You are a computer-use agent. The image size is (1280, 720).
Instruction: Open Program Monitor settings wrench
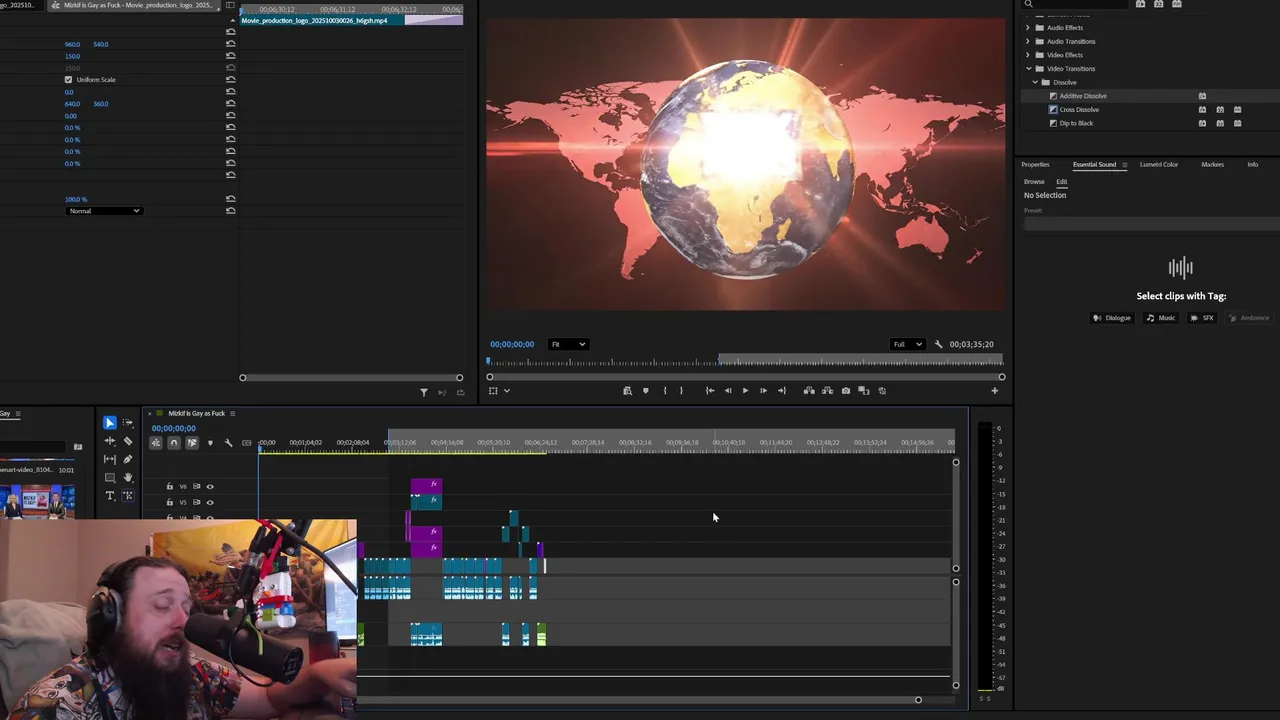click(x=938, y=344)
